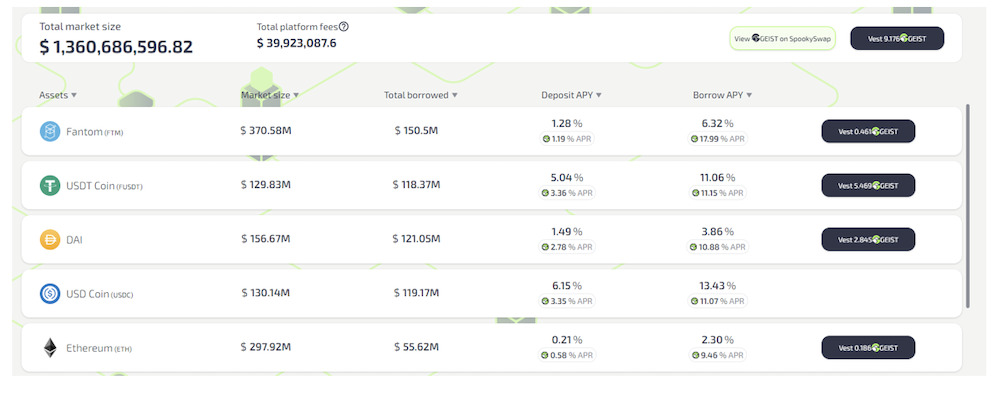Open the USD Coin (USDC) asset name
Viewport: 1000px width, 394px height.
[100, 295]
